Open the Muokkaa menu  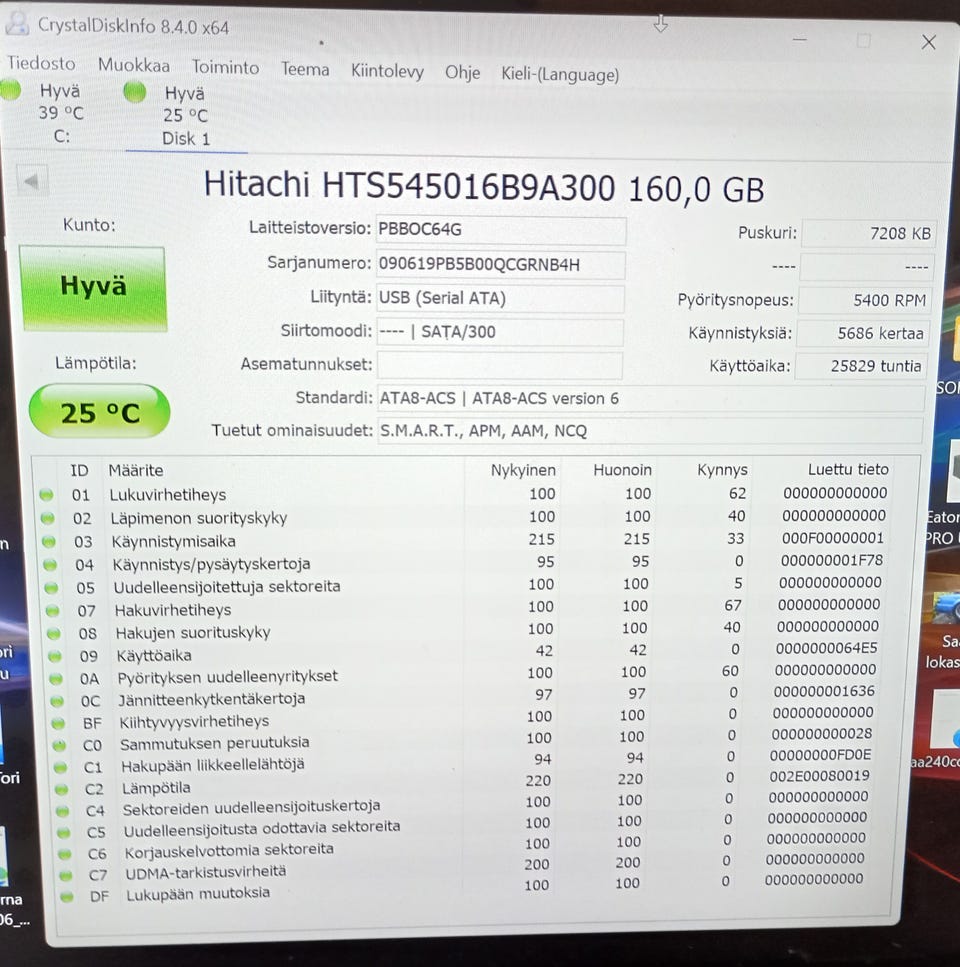point(134,65)
